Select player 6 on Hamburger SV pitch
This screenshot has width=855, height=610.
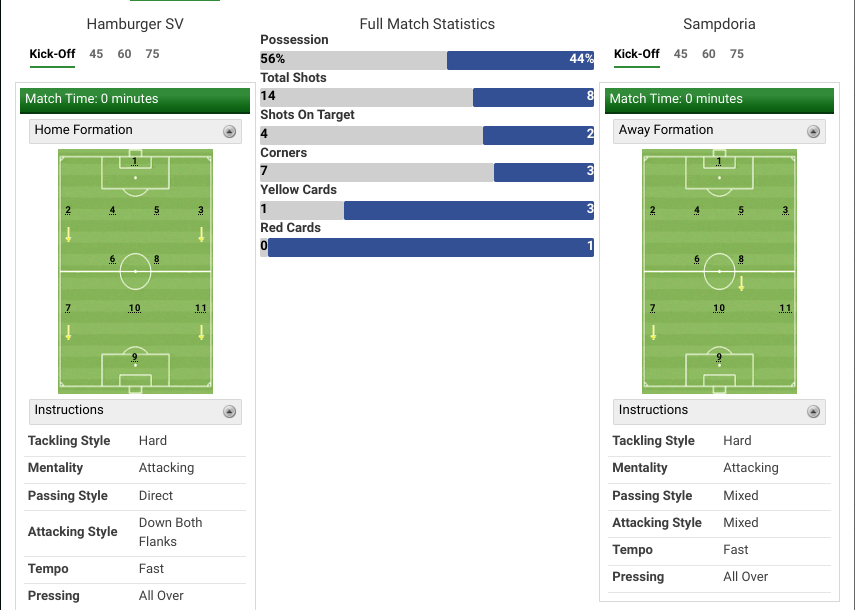click(112, 259)
